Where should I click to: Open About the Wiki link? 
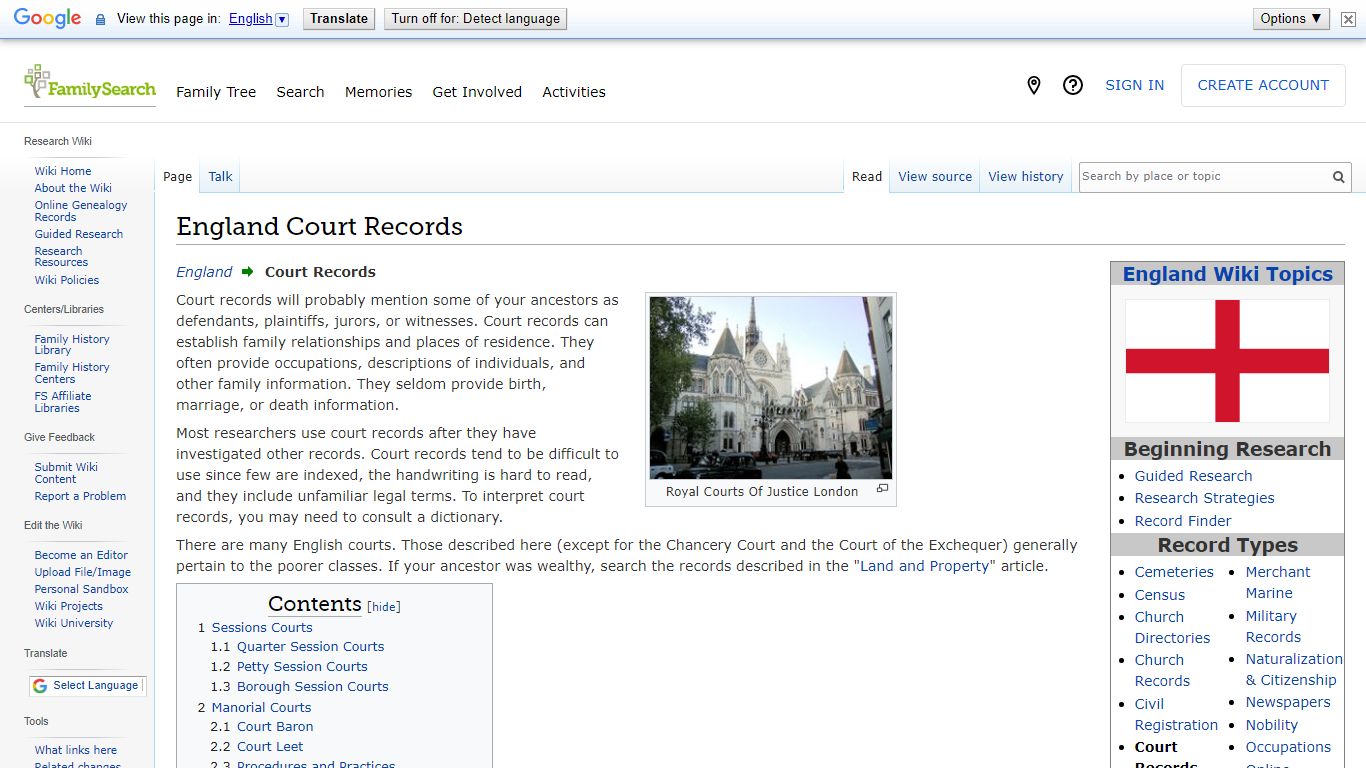click(x=73, y=188)
